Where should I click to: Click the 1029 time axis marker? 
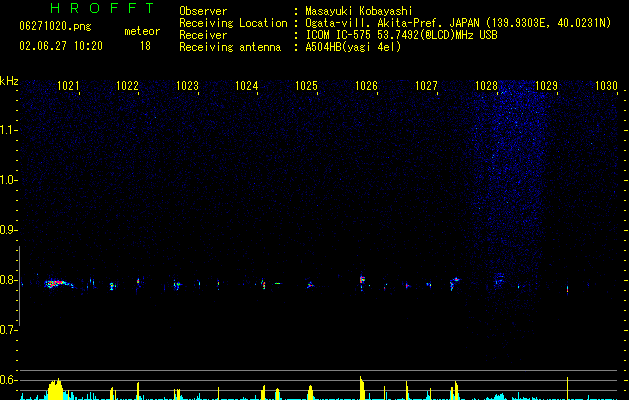546,86
